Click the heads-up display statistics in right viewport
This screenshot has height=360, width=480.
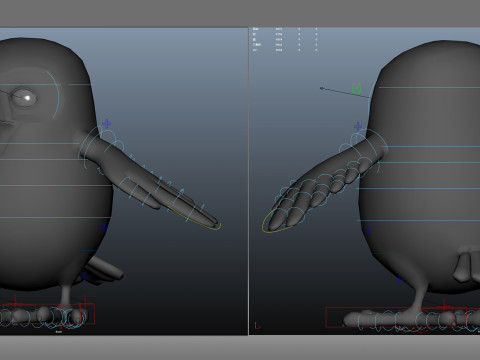(x=285, y=40)
